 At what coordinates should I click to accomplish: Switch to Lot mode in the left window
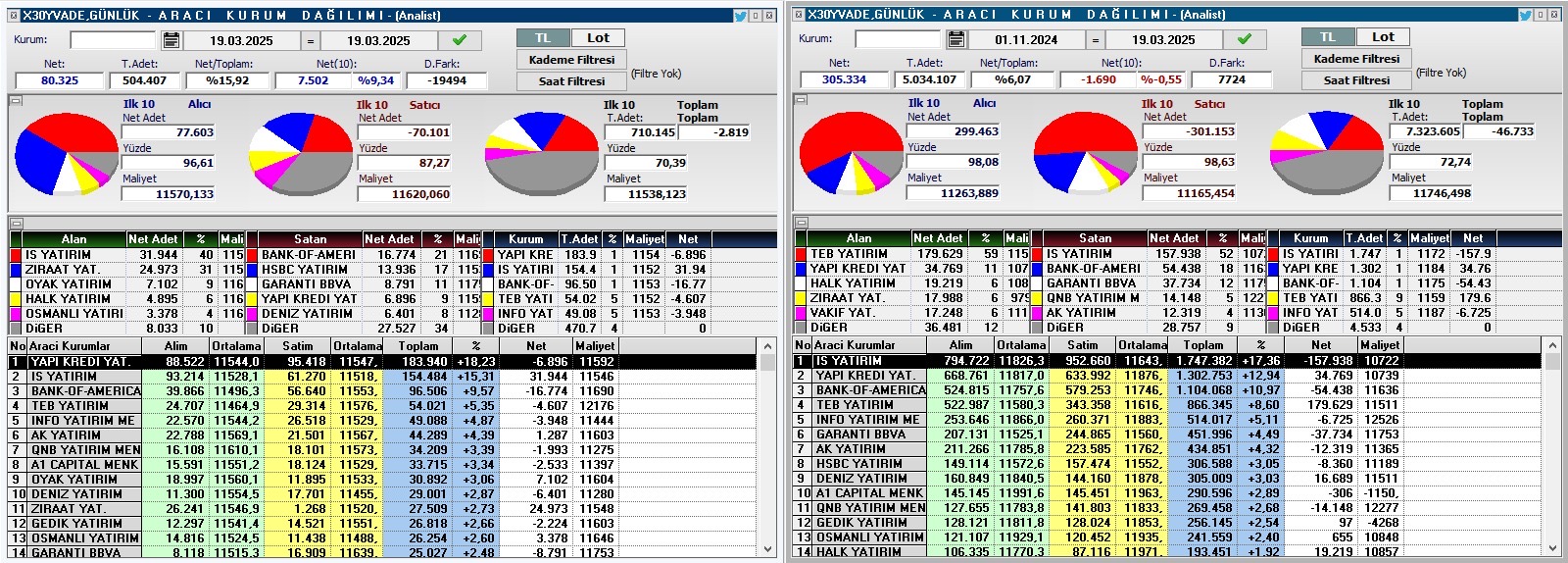tap(598, 37)
